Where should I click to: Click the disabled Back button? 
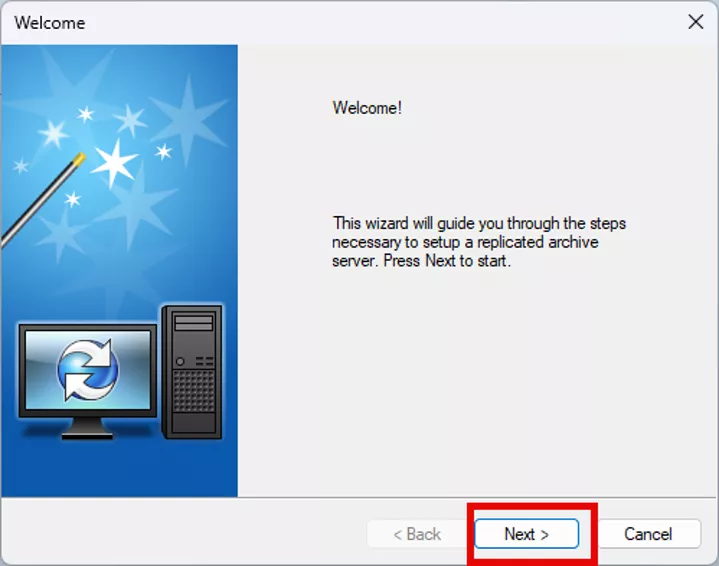click(417, 534)
